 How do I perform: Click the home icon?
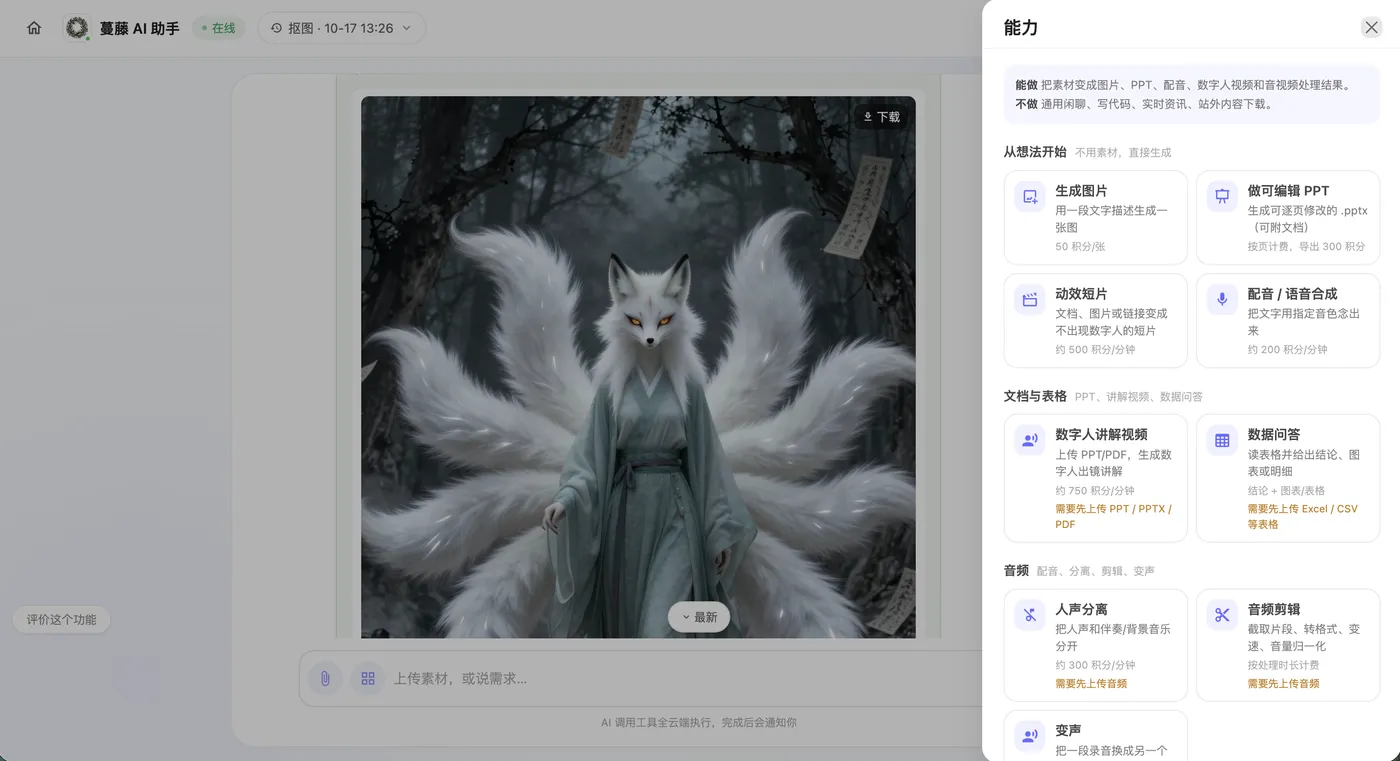pos(34,28)
